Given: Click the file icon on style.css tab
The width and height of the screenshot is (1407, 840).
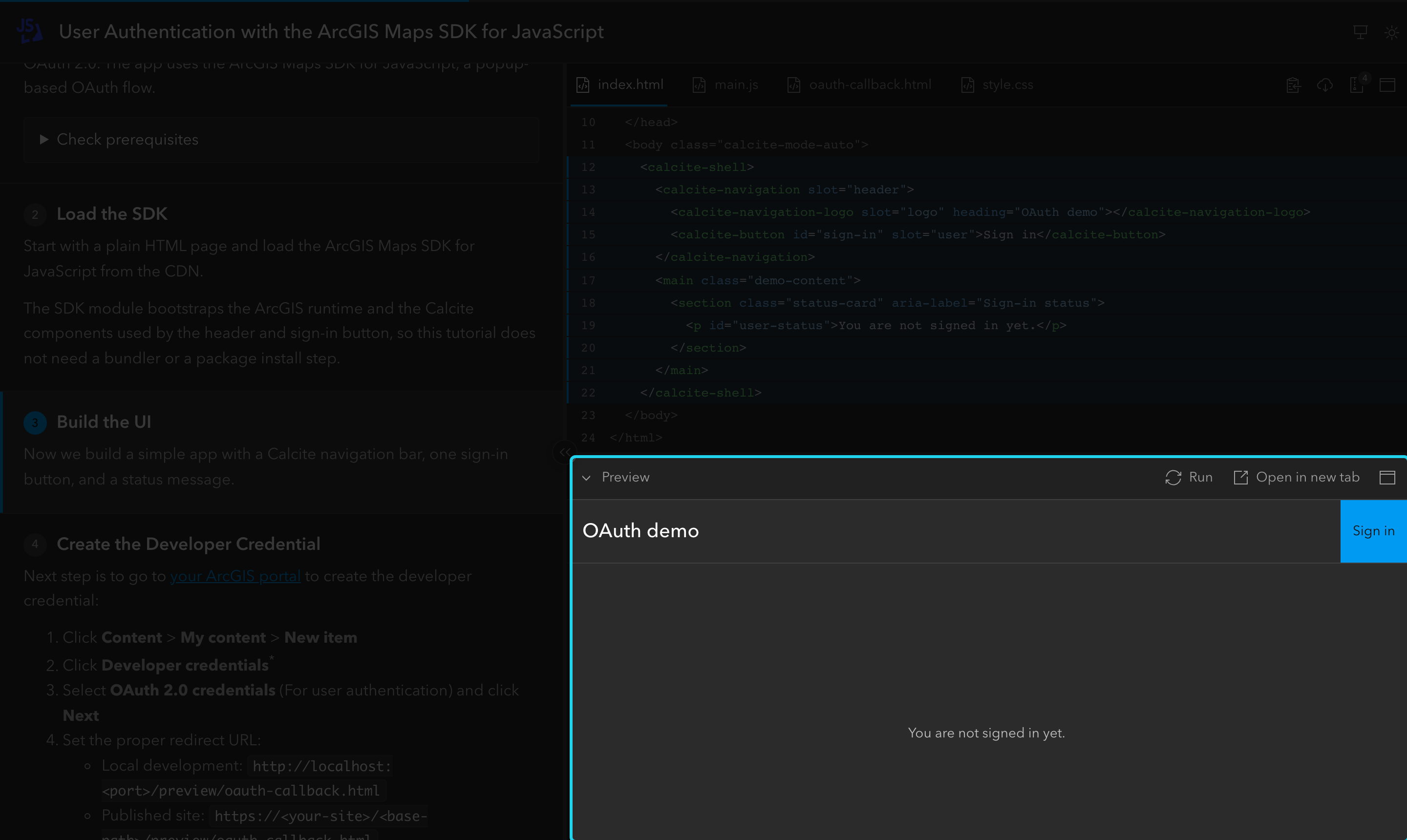Looking at the screenshot, I should tap(968, 85).
